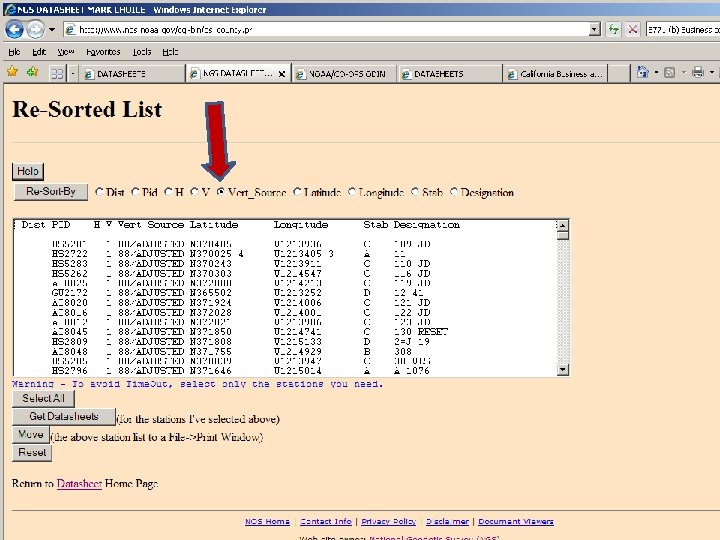Open the NGS Home footer link

pos(267,522)
